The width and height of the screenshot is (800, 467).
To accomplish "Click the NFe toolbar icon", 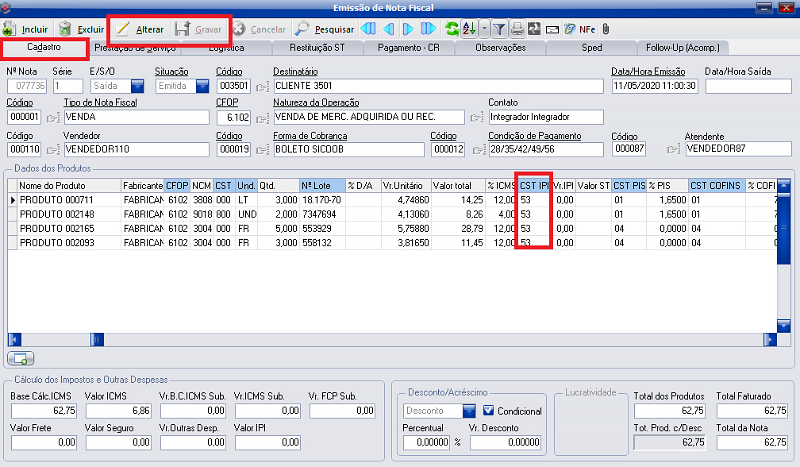I will click(x=586, y=29).
